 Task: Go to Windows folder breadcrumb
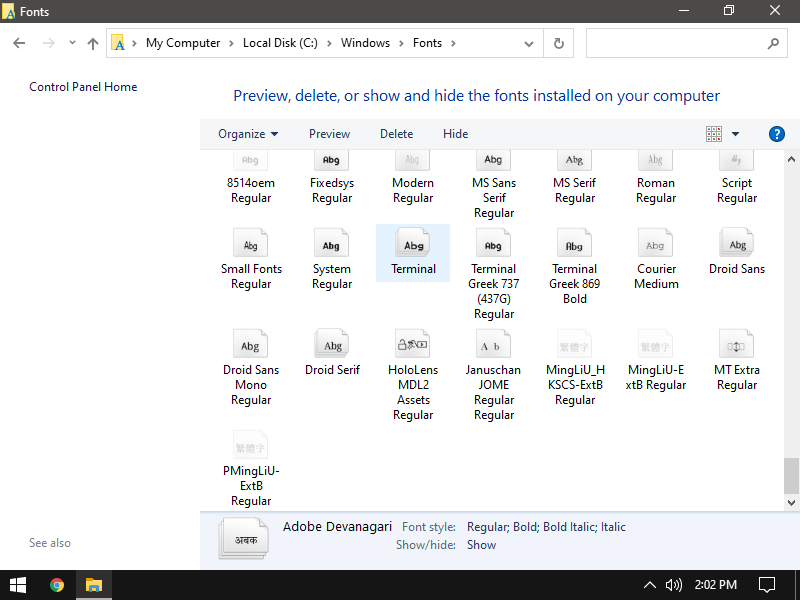click(365, 43)
